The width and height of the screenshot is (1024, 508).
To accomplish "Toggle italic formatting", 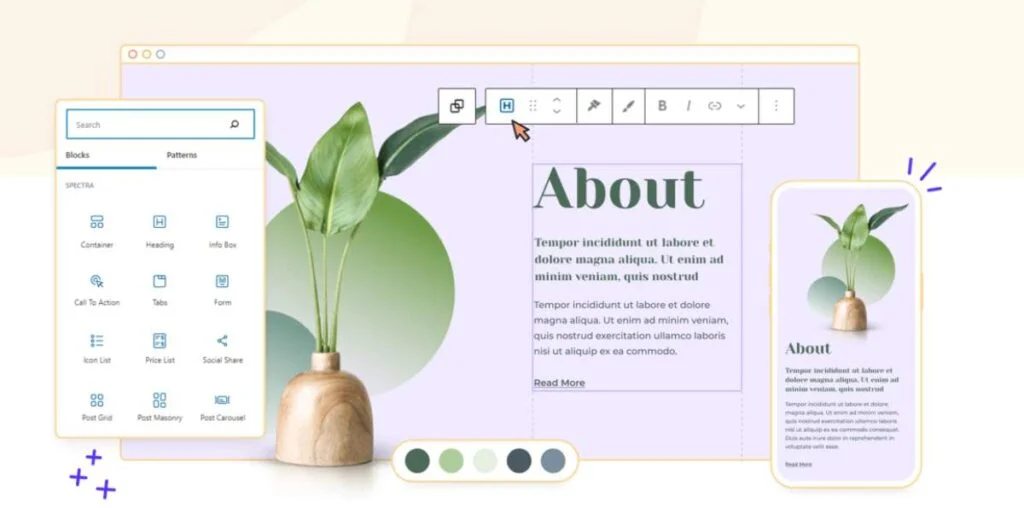I will point(688,106).
